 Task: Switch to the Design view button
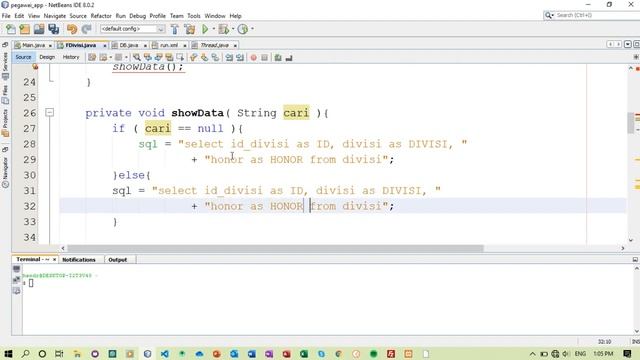47,58
